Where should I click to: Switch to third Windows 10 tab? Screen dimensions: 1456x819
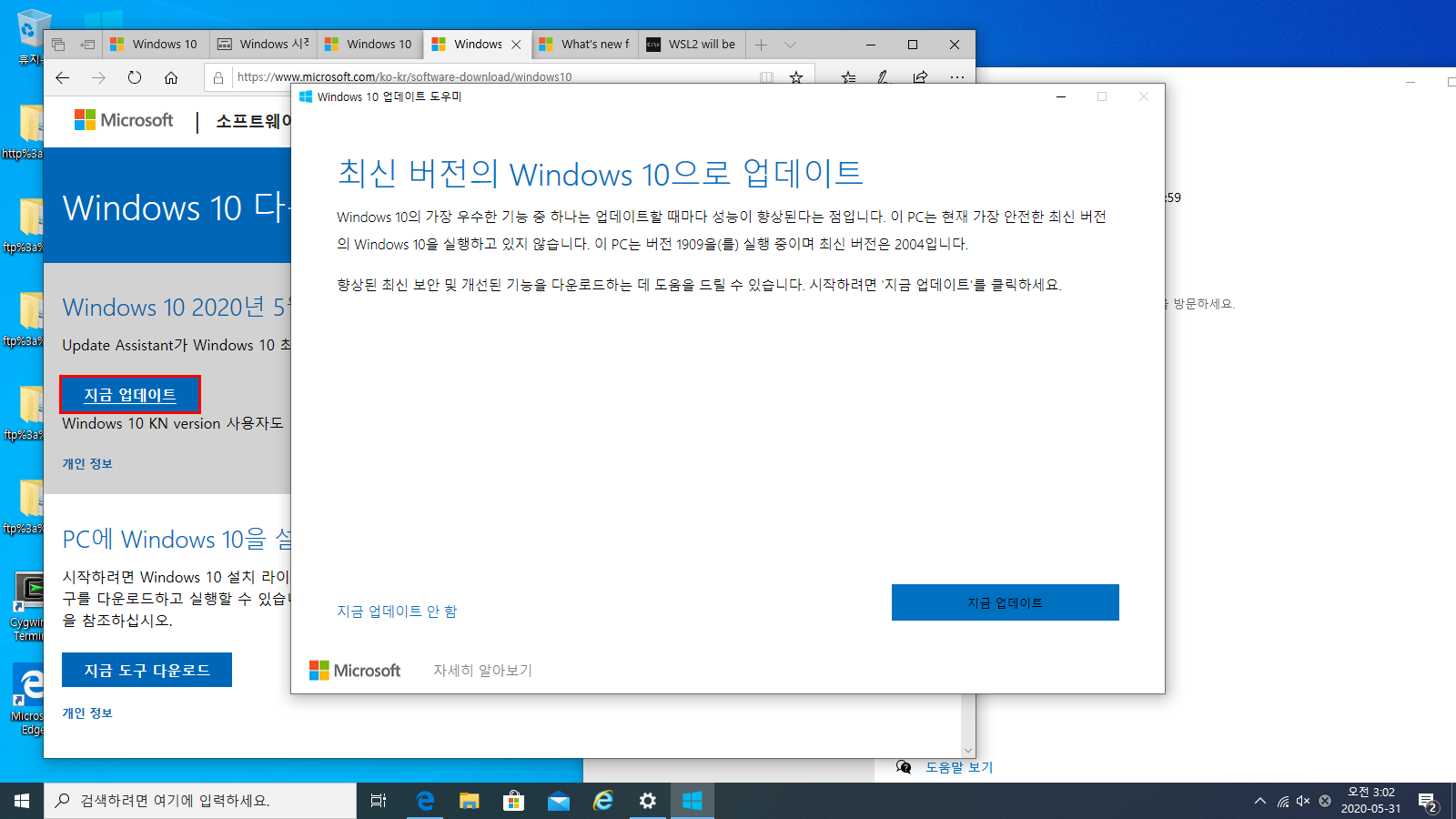pos(370,44)
